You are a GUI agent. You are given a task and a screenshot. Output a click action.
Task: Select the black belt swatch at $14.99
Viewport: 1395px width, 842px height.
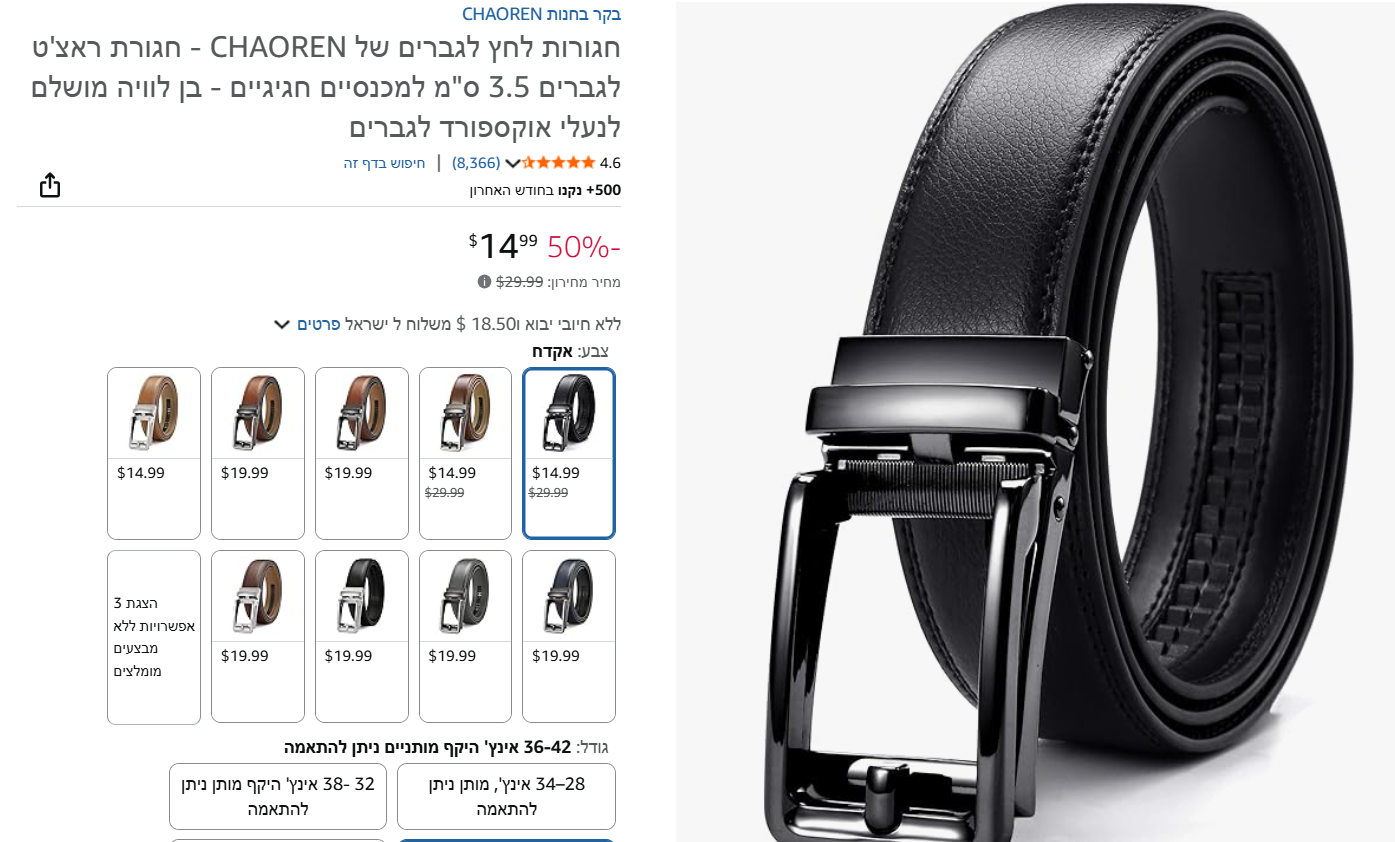point(569,453)
